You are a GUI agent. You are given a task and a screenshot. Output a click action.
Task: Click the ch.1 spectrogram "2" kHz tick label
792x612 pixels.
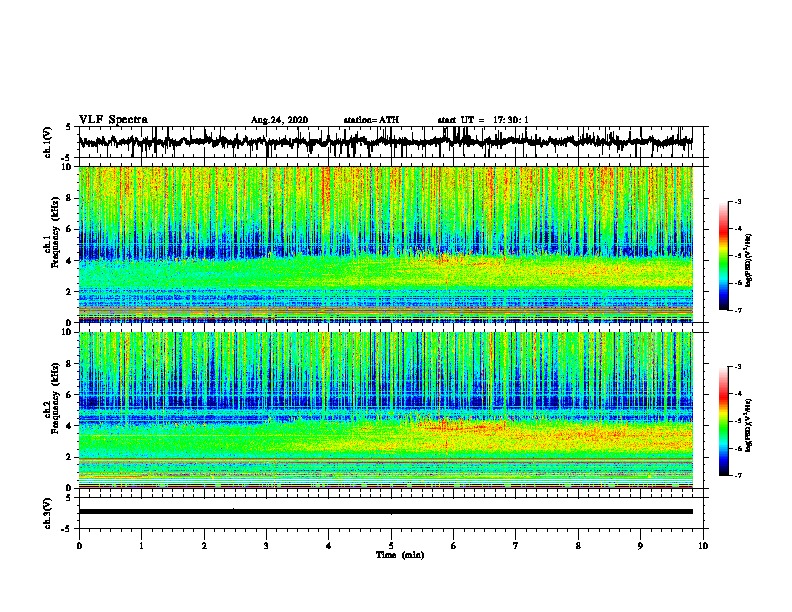point(70,292)
